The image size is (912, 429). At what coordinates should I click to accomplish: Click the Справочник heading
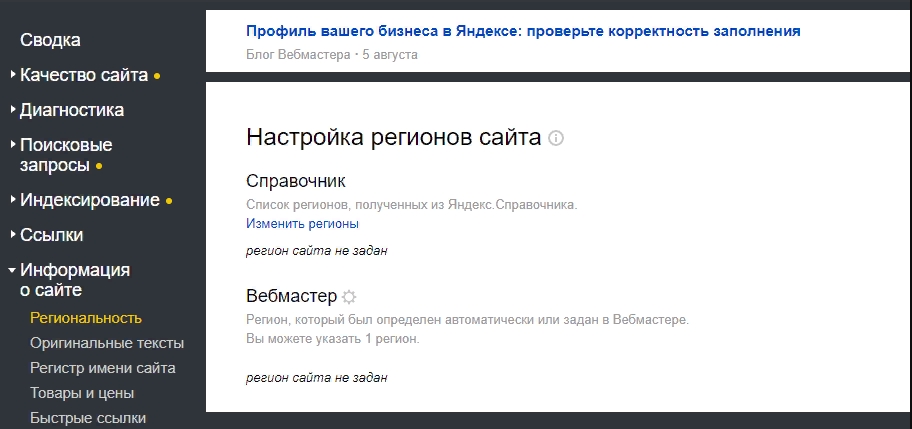pos(295,181)
